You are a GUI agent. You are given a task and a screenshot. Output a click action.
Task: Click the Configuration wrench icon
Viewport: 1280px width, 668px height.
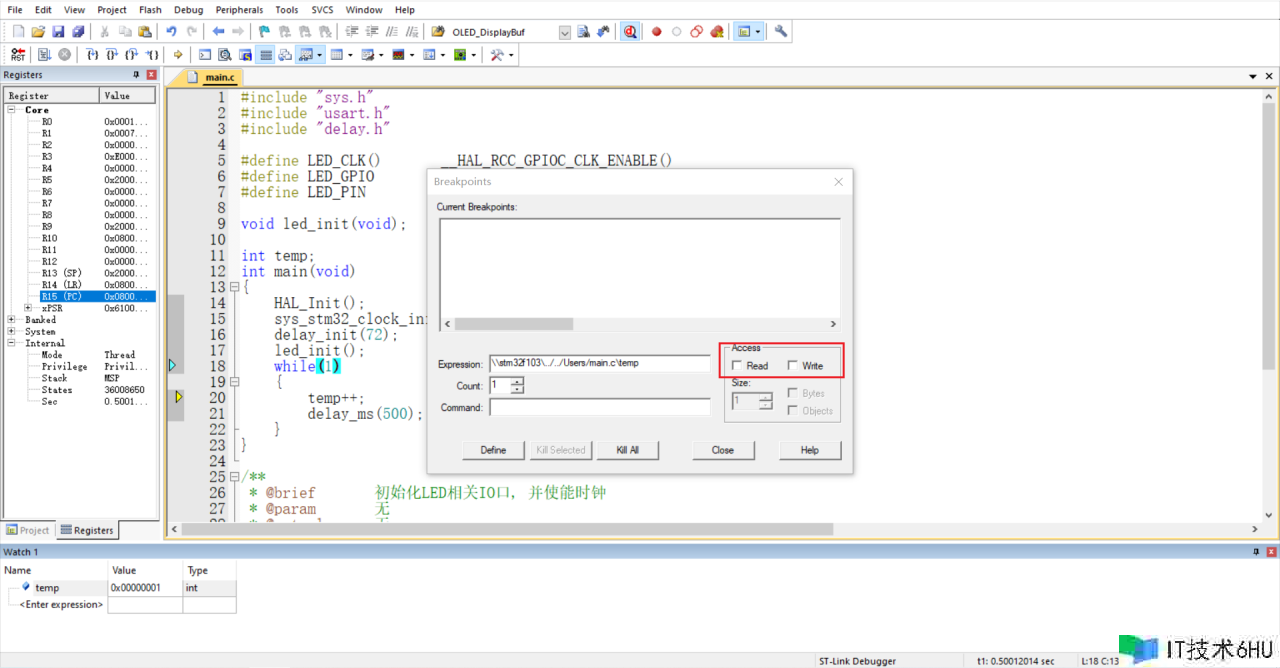click(781, 32)
